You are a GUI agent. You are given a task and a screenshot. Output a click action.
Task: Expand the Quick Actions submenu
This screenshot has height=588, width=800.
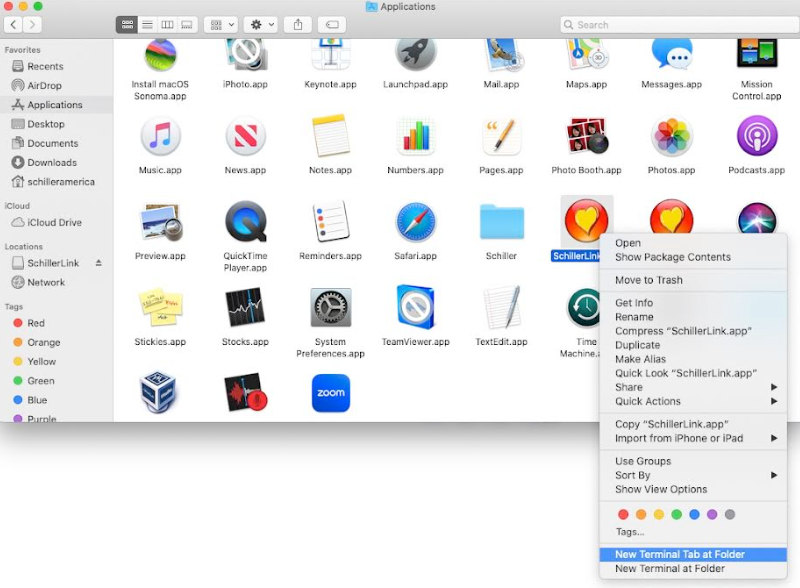(693, 401)
